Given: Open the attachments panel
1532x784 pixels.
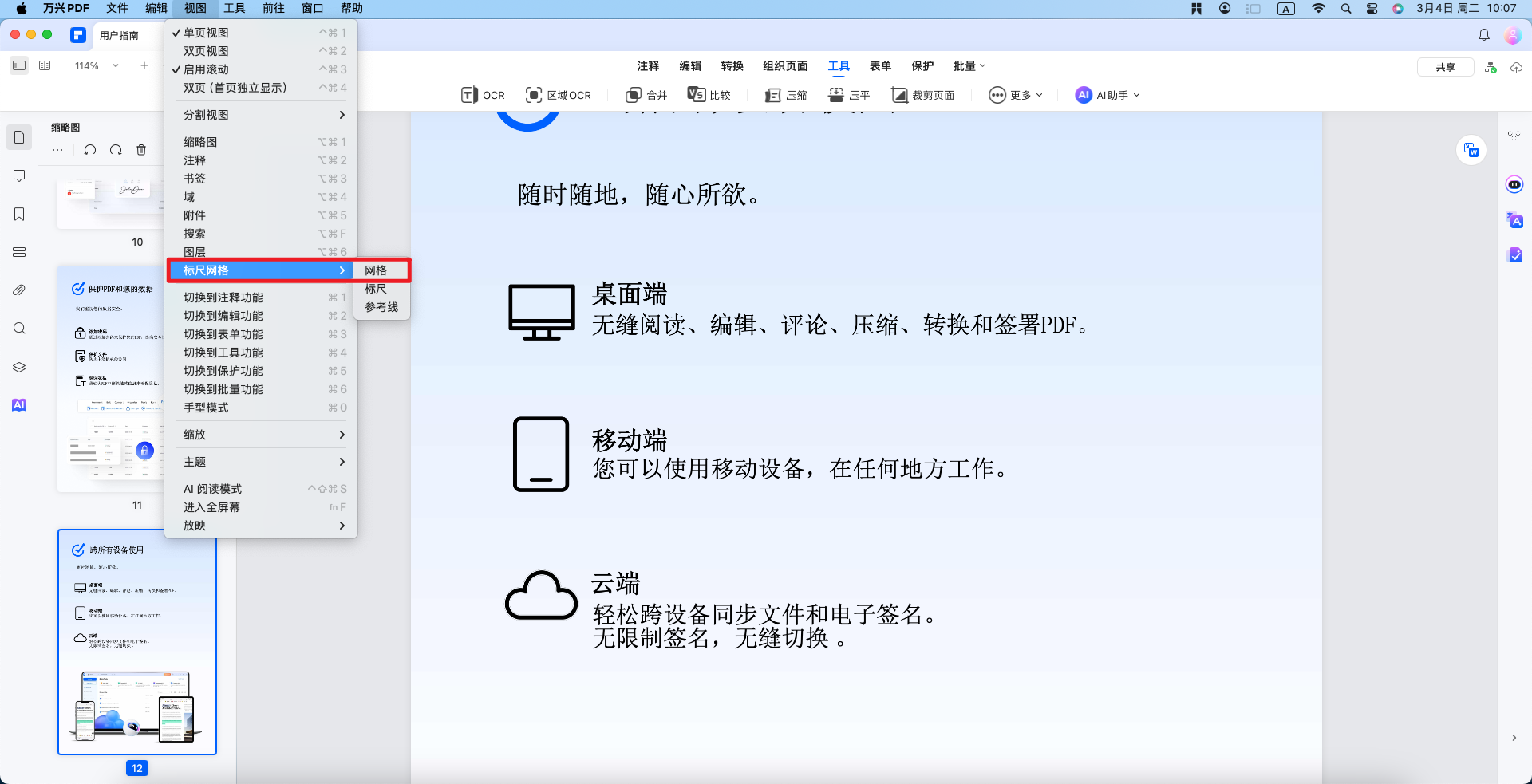Looking at the screenshot, I should click(19, 290).
